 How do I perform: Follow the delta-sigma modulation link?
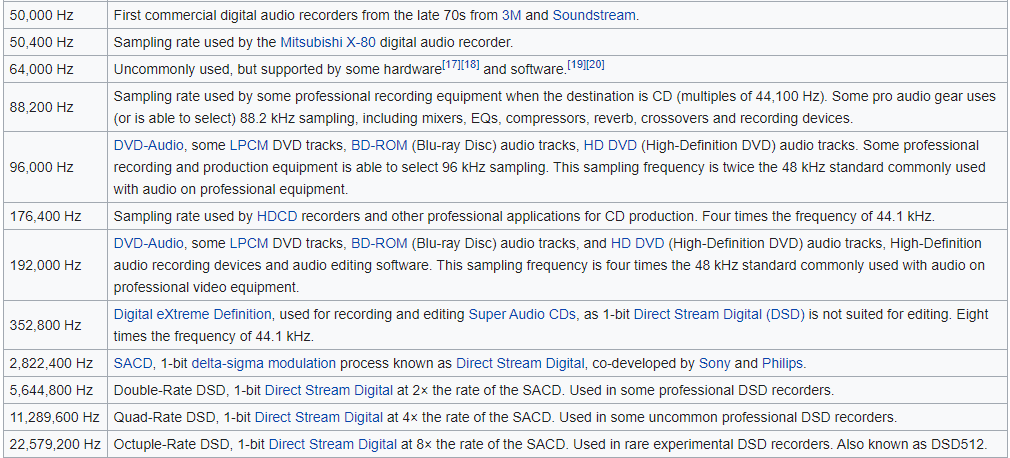click(263, 363)
